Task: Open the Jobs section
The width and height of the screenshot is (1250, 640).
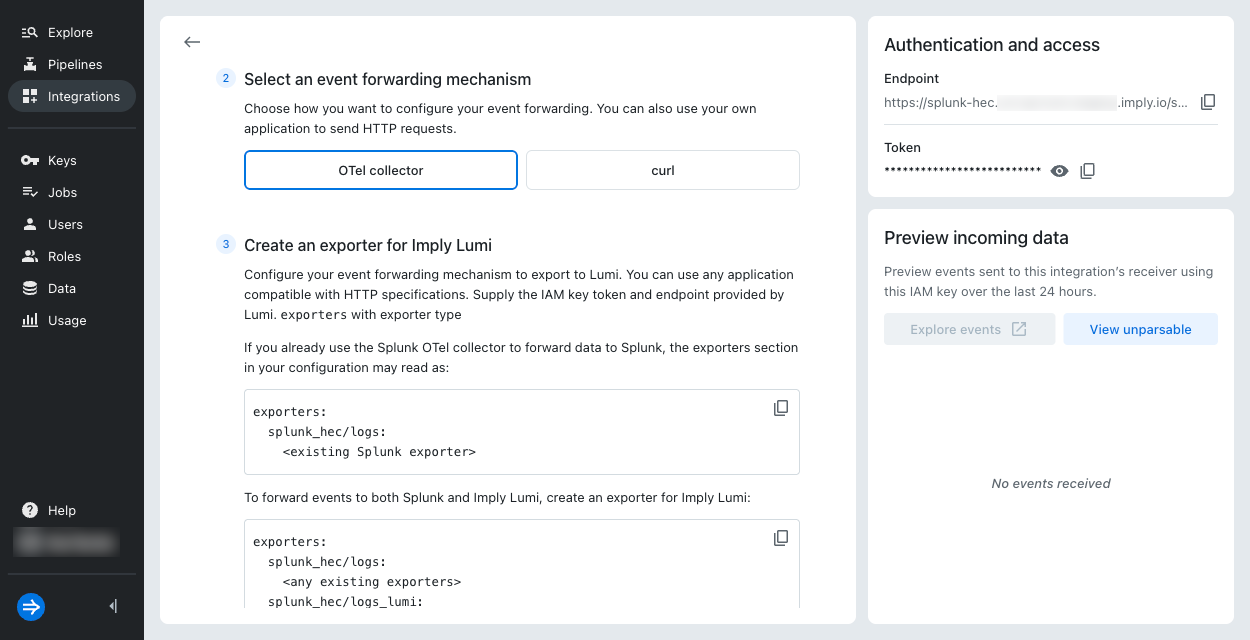Action: point(71,192)
